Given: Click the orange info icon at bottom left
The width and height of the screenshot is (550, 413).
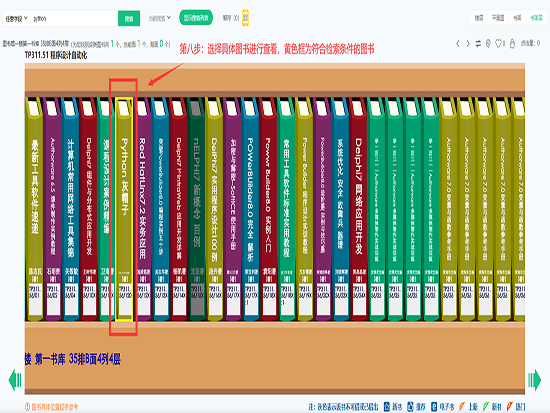Looking at the screenshot, I should point(27,407).
